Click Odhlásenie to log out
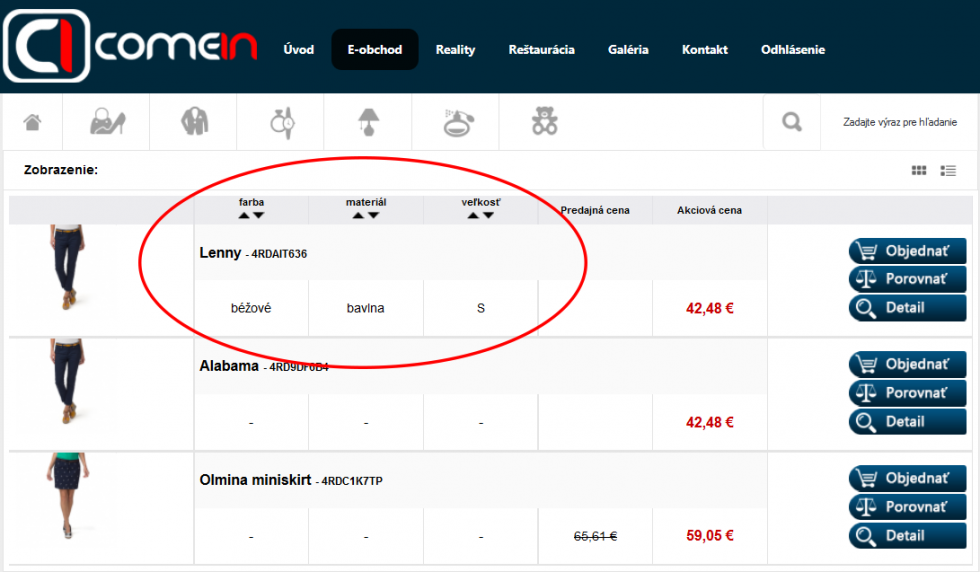 coord(792,49)
